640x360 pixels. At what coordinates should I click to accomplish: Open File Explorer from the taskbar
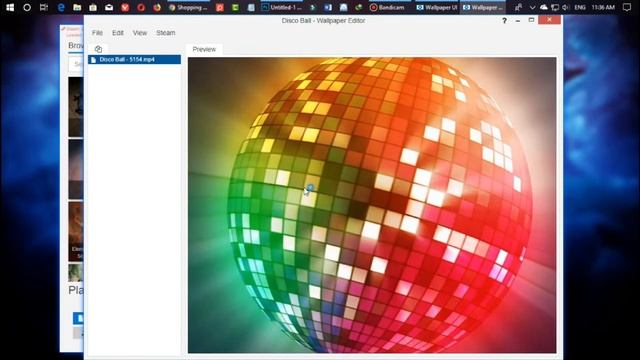tap(77, 7)
